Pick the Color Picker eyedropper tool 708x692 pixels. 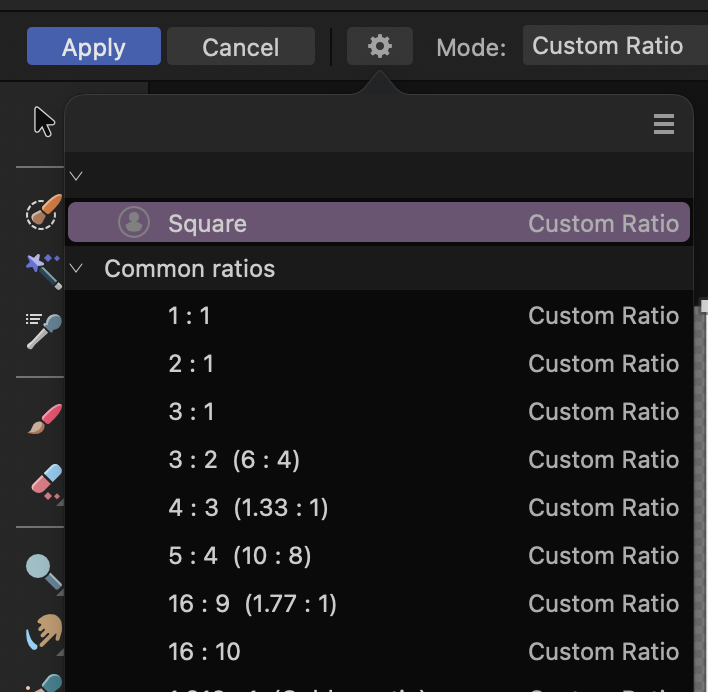point(43,330)
